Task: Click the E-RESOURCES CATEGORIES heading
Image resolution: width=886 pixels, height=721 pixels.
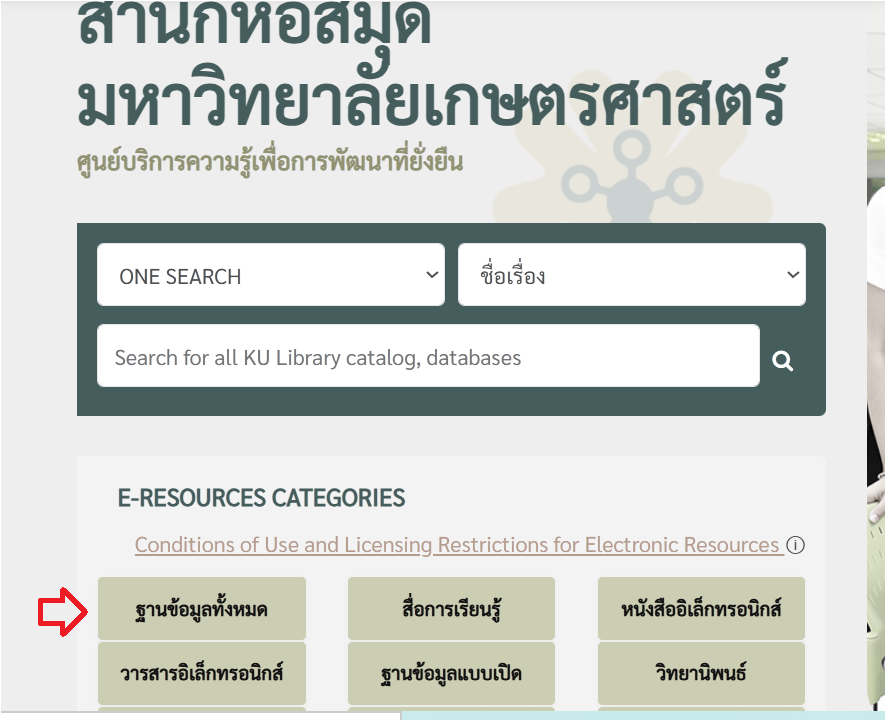Action: (261, 498)
